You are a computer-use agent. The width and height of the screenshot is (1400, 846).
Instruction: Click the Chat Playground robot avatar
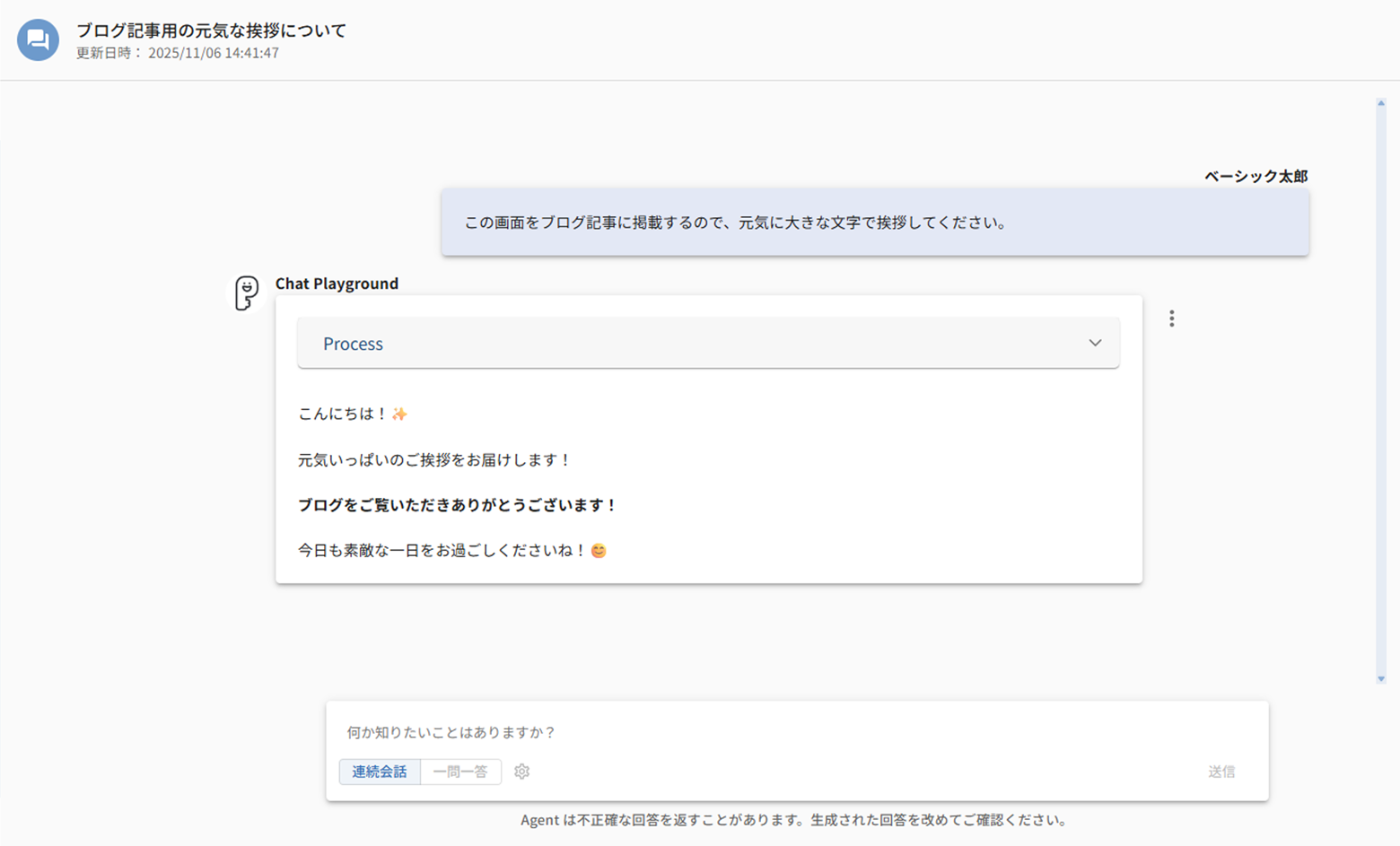click(x=245, y=294)
